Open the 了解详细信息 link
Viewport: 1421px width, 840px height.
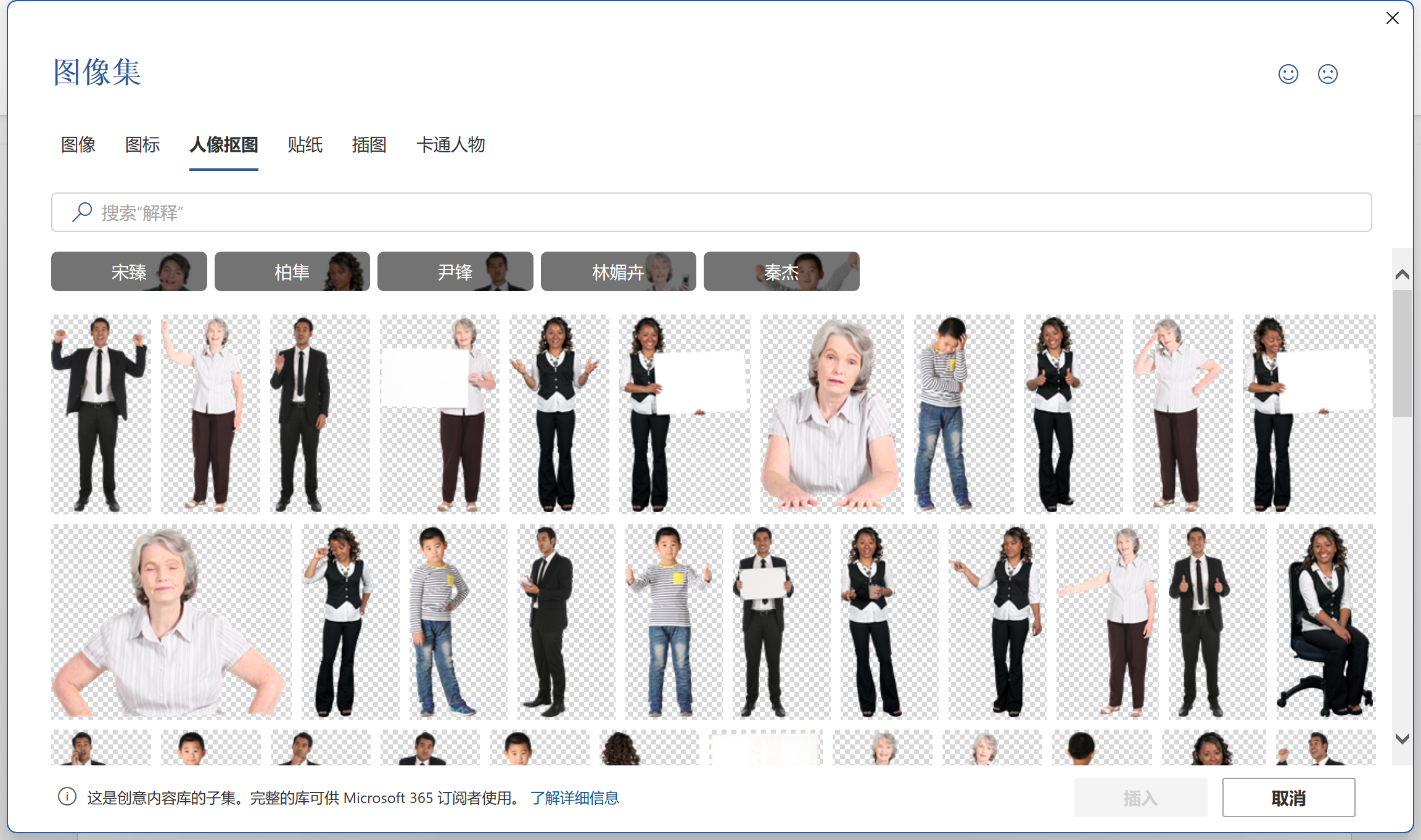pyautogui.click(x=574, y=798)
